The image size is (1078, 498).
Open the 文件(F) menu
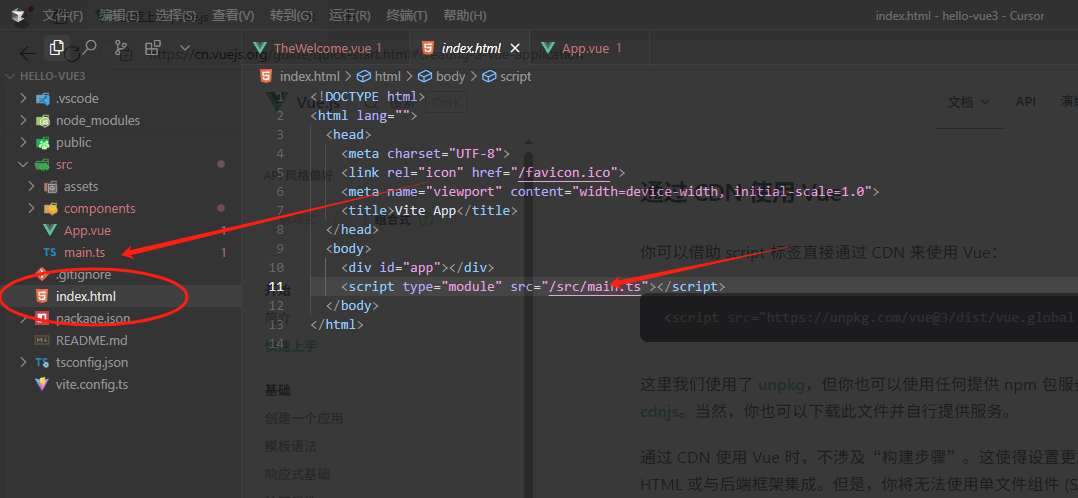click(x=63, y=15)
